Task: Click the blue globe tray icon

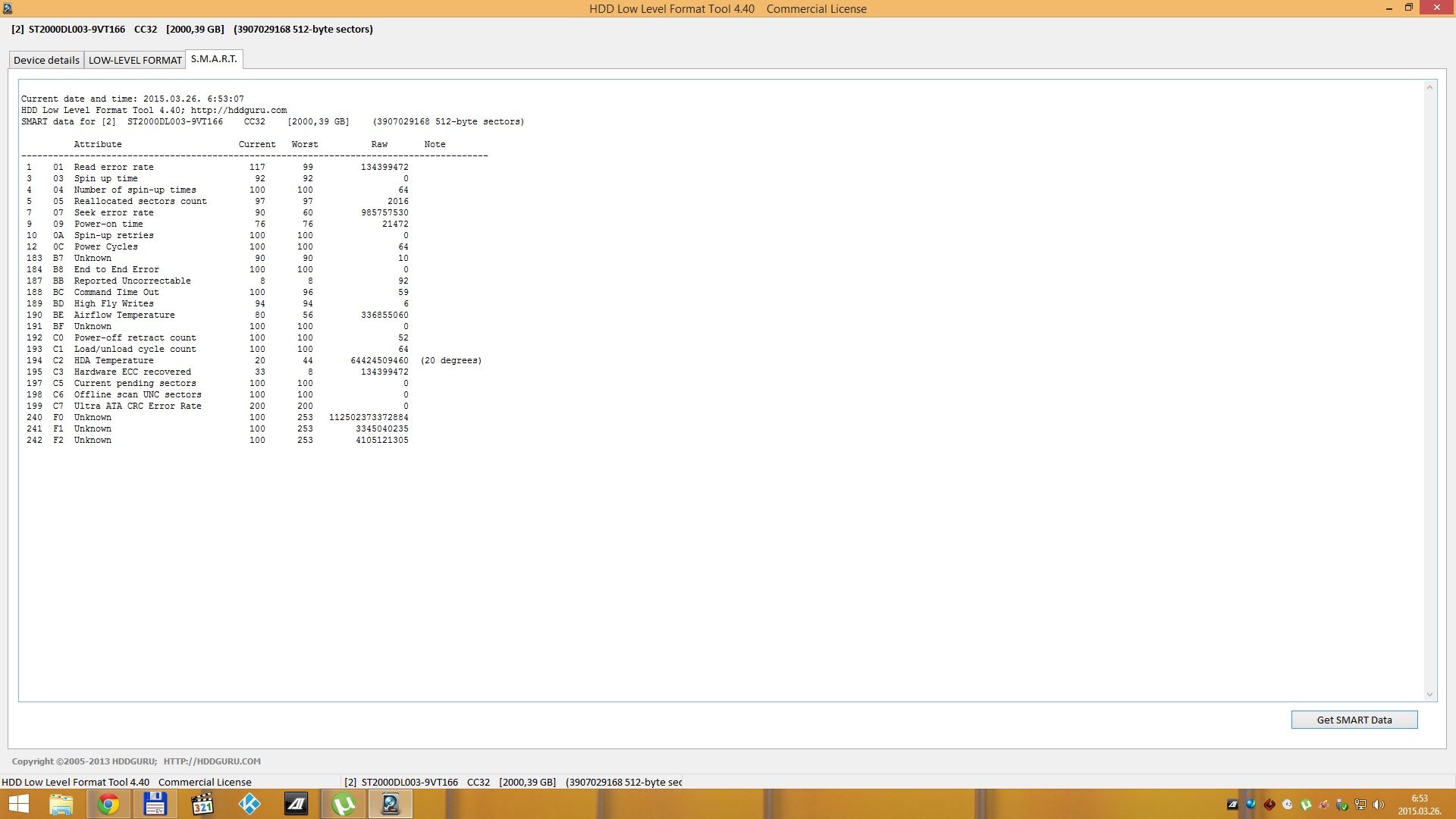Action: point(1250,805)
